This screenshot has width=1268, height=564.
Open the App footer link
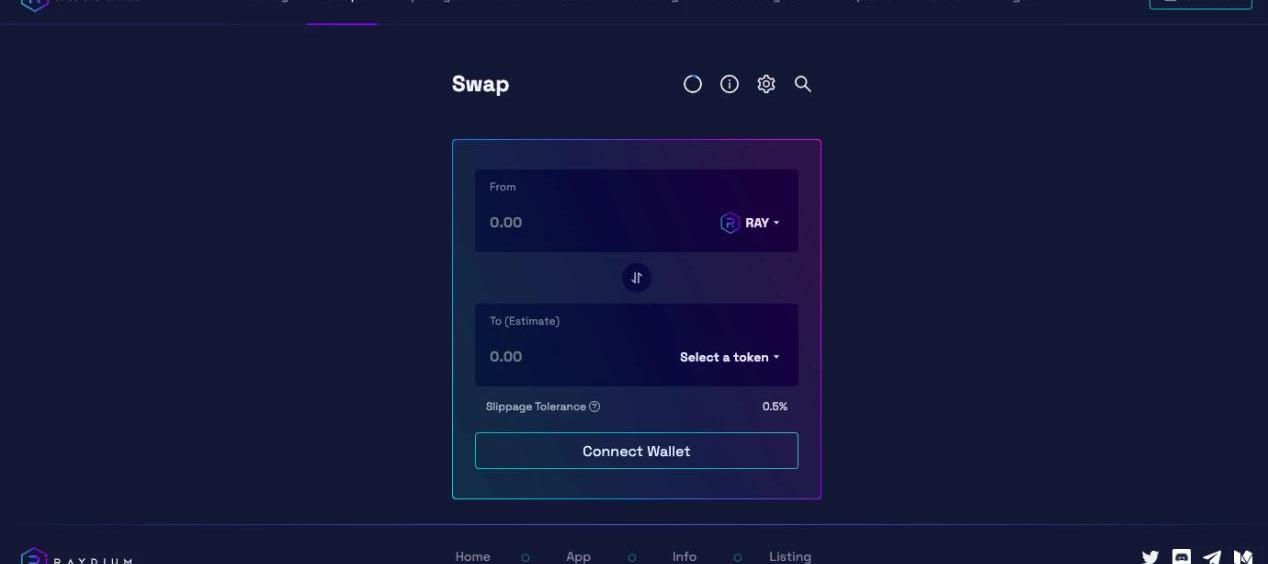click(578, 556)
